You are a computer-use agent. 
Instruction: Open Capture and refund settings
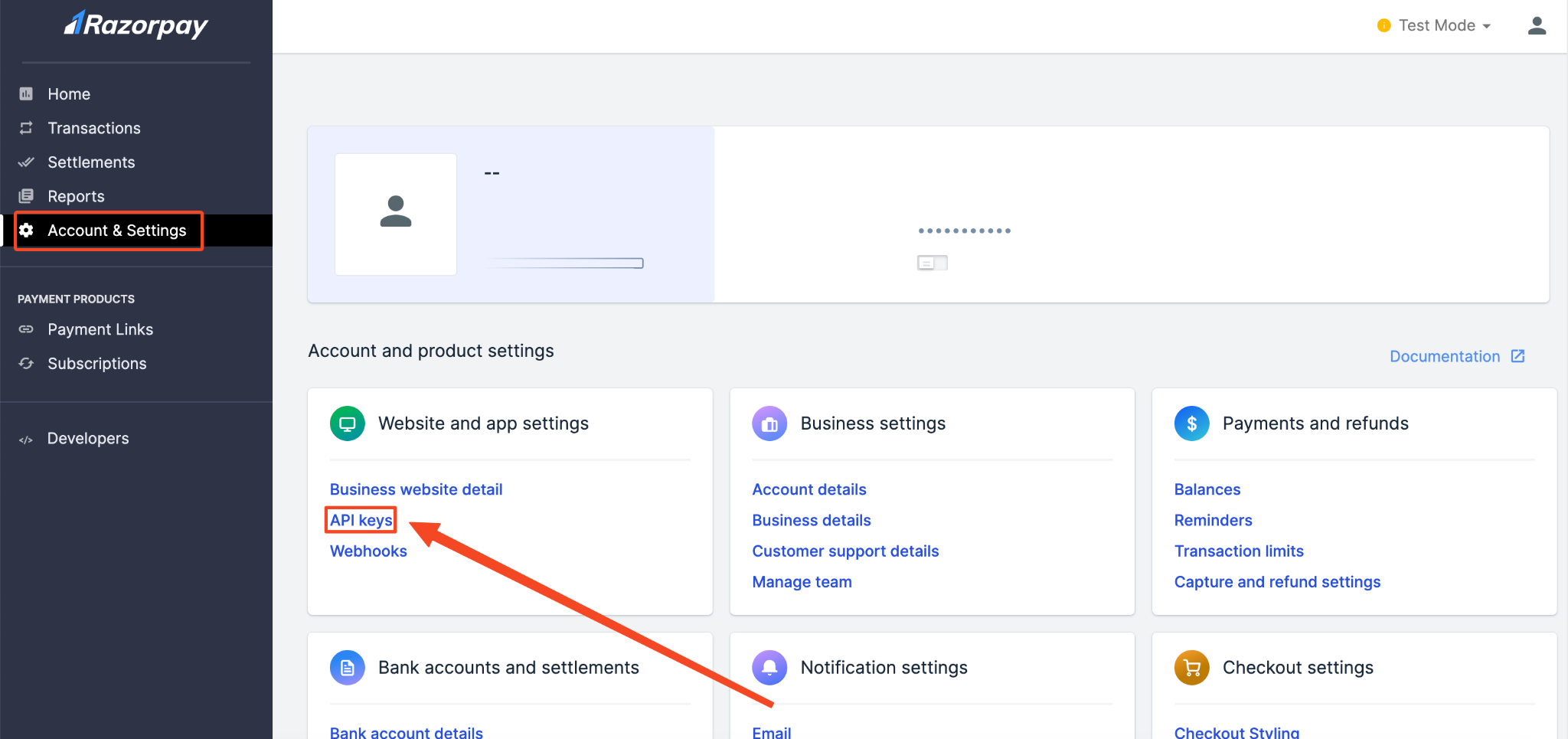click(x=1277, y=582)
